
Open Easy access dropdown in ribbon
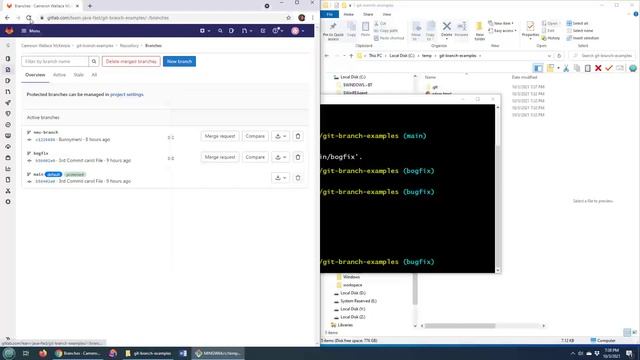tap(502, 31)
